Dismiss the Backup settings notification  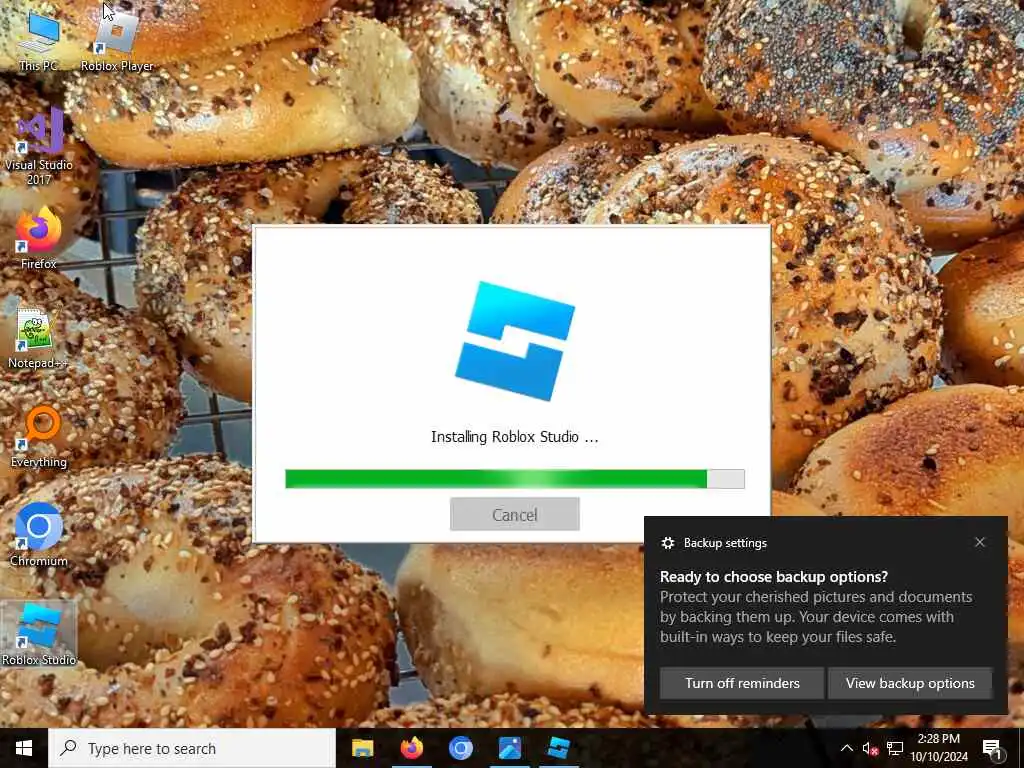click(980, 542)
